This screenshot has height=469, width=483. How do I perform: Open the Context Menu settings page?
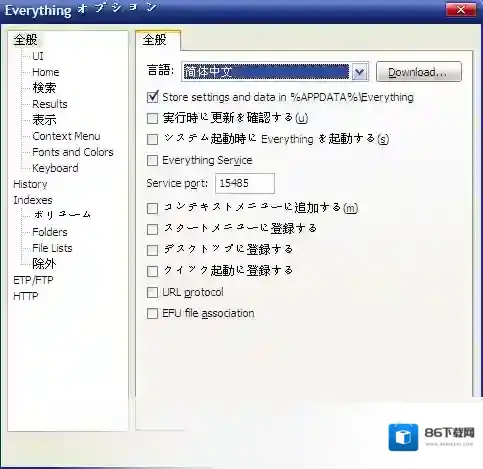coord(66,136)
